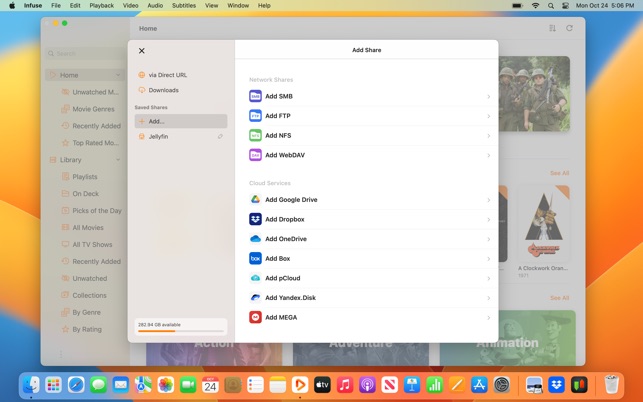643x402 pixels.
Task: Expand the Add pCloud row arrow
Action: point(488,279)
